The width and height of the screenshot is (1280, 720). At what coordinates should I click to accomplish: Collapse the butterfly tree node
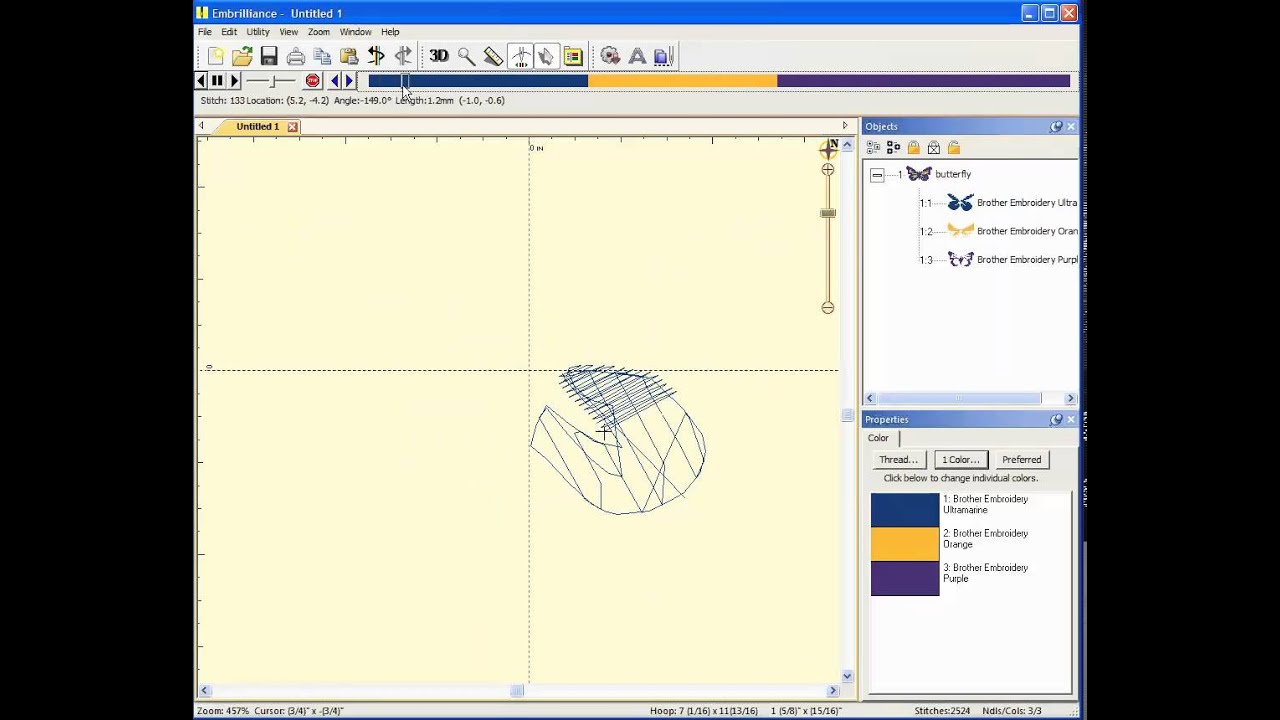click(x=877, y=175)
